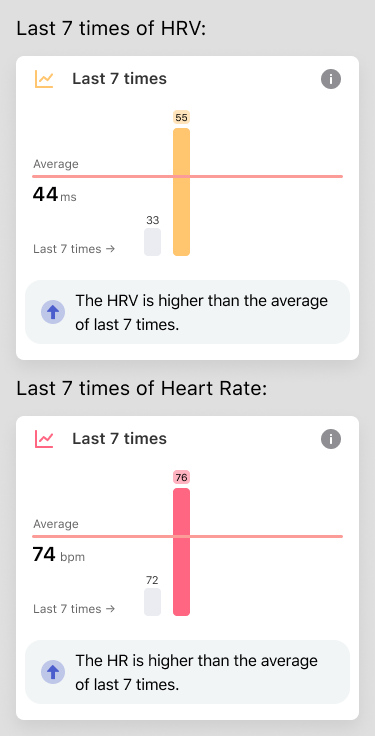
Task: Follow the 'Last 7 times →' link in the Heart Rate card
Action: pos(74,609)
